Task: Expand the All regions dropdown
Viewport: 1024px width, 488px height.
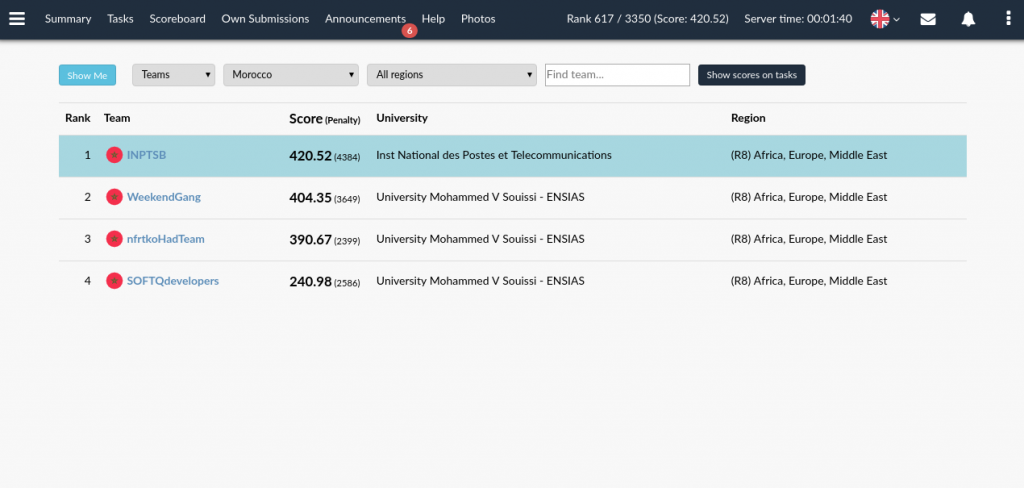Action: click(452, 75)
